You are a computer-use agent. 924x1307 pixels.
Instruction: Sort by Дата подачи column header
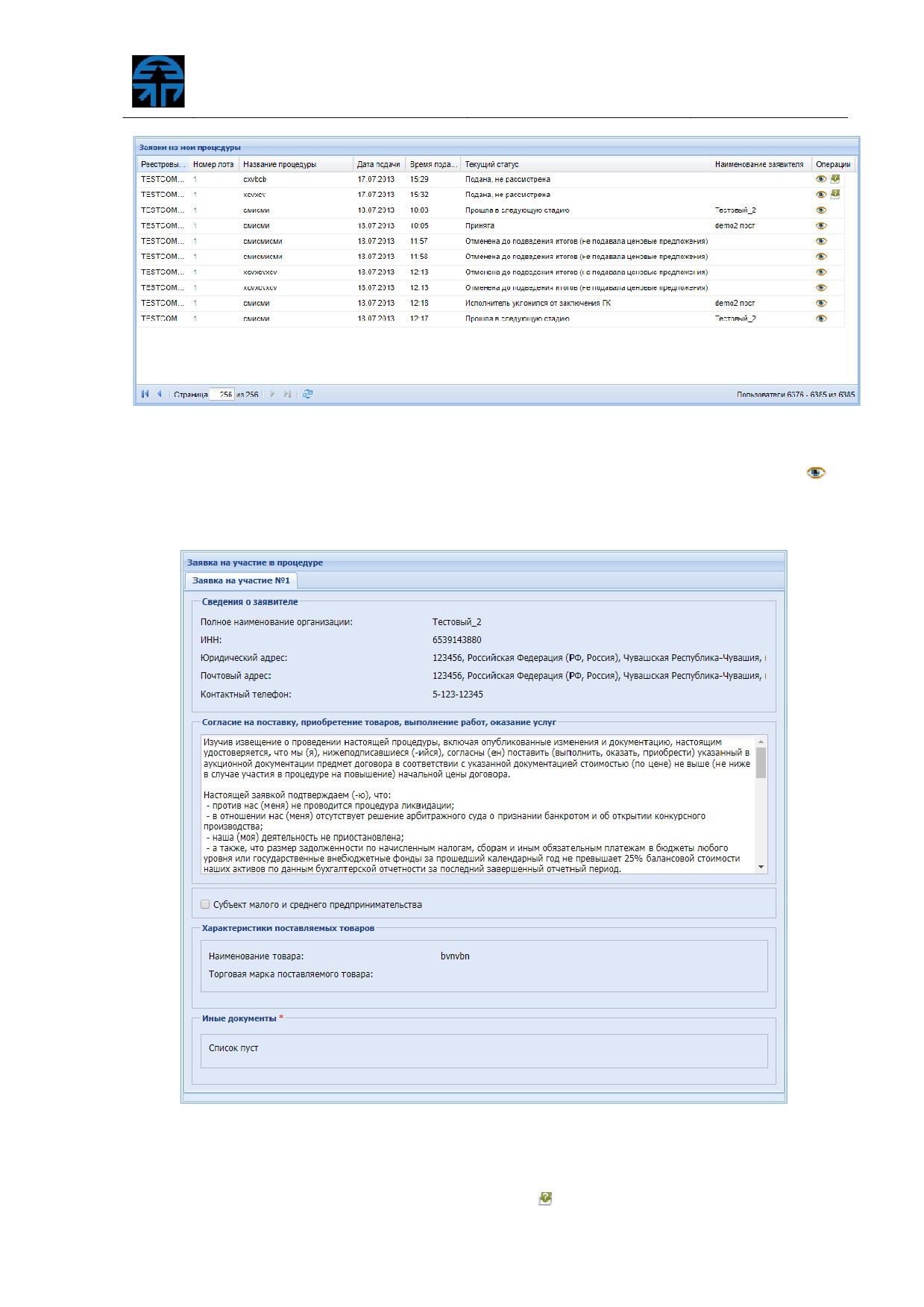point(379,164)
